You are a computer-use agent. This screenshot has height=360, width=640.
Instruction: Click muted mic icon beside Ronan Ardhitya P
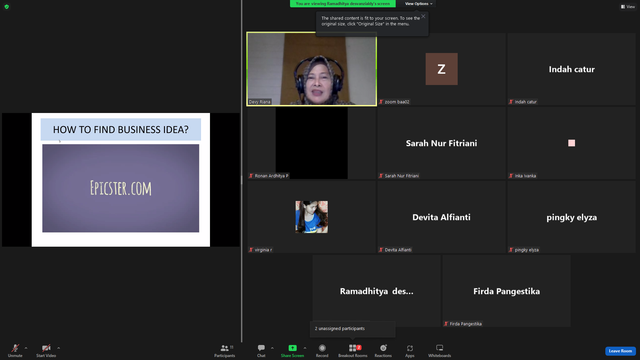[x=251, y=176]
